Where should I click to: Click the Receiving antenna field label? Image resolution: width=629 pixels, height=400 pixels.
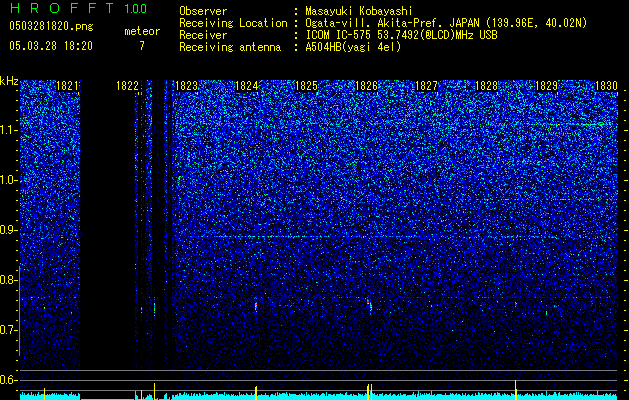[230, 47]
